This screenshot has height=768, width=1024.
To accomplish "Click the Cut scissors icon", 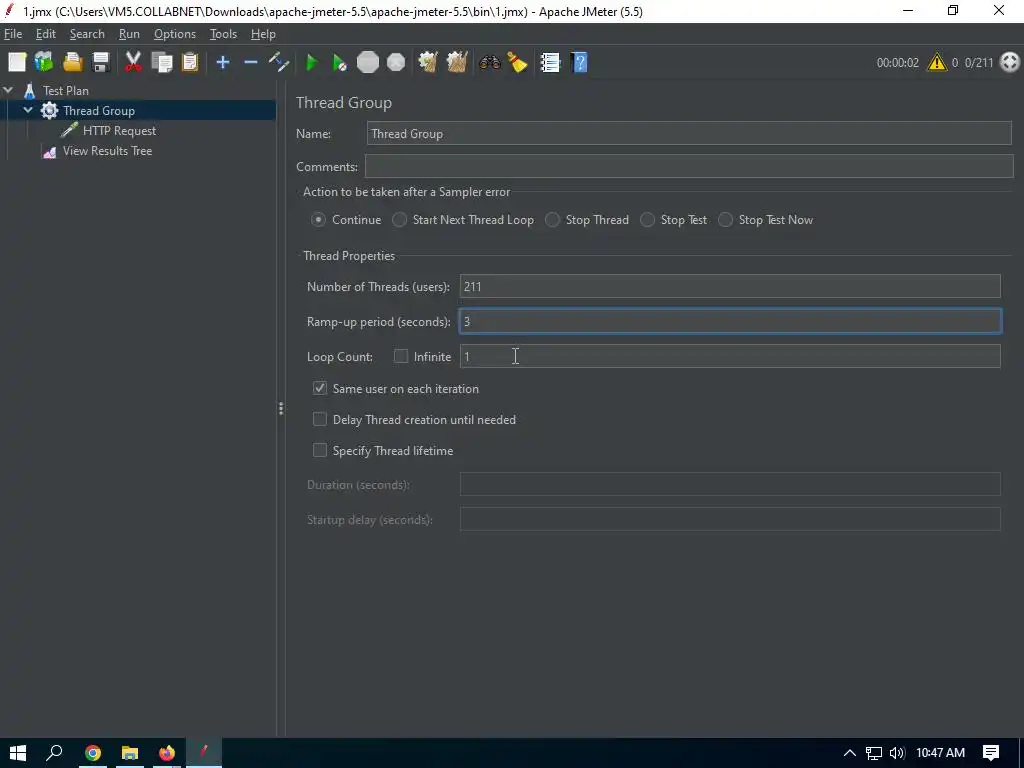I will point(133,63).
